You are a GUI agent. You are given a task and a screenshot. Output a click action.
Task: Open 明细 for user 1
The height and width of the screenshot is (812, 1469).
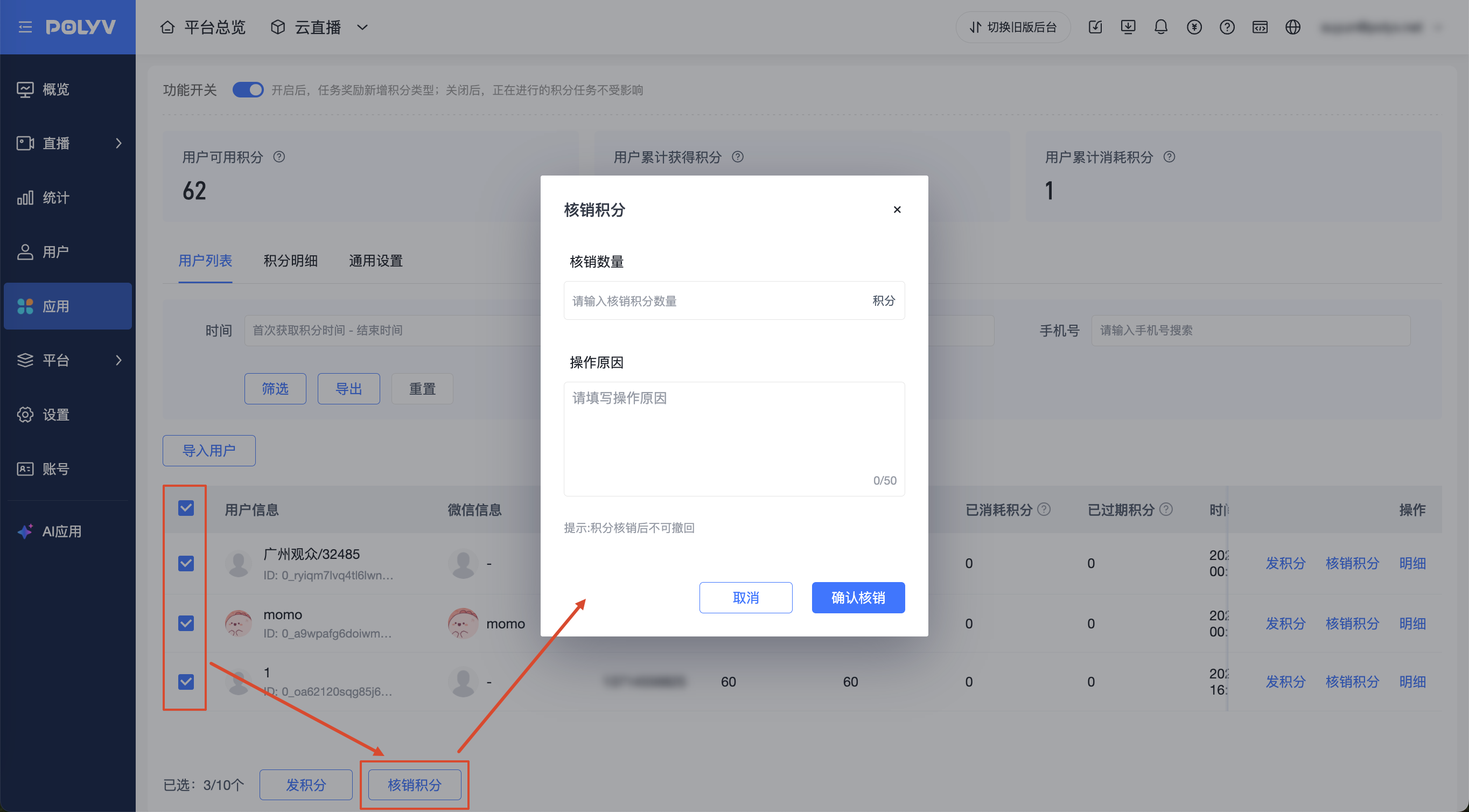1412,681
